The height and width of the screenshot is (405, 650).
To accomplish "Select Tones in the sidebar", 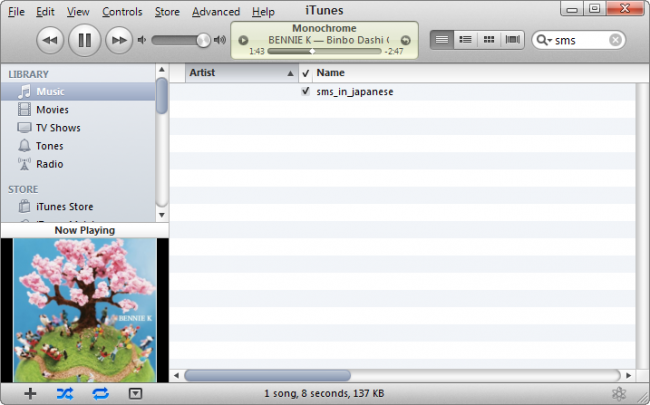I will click(78, 146).
